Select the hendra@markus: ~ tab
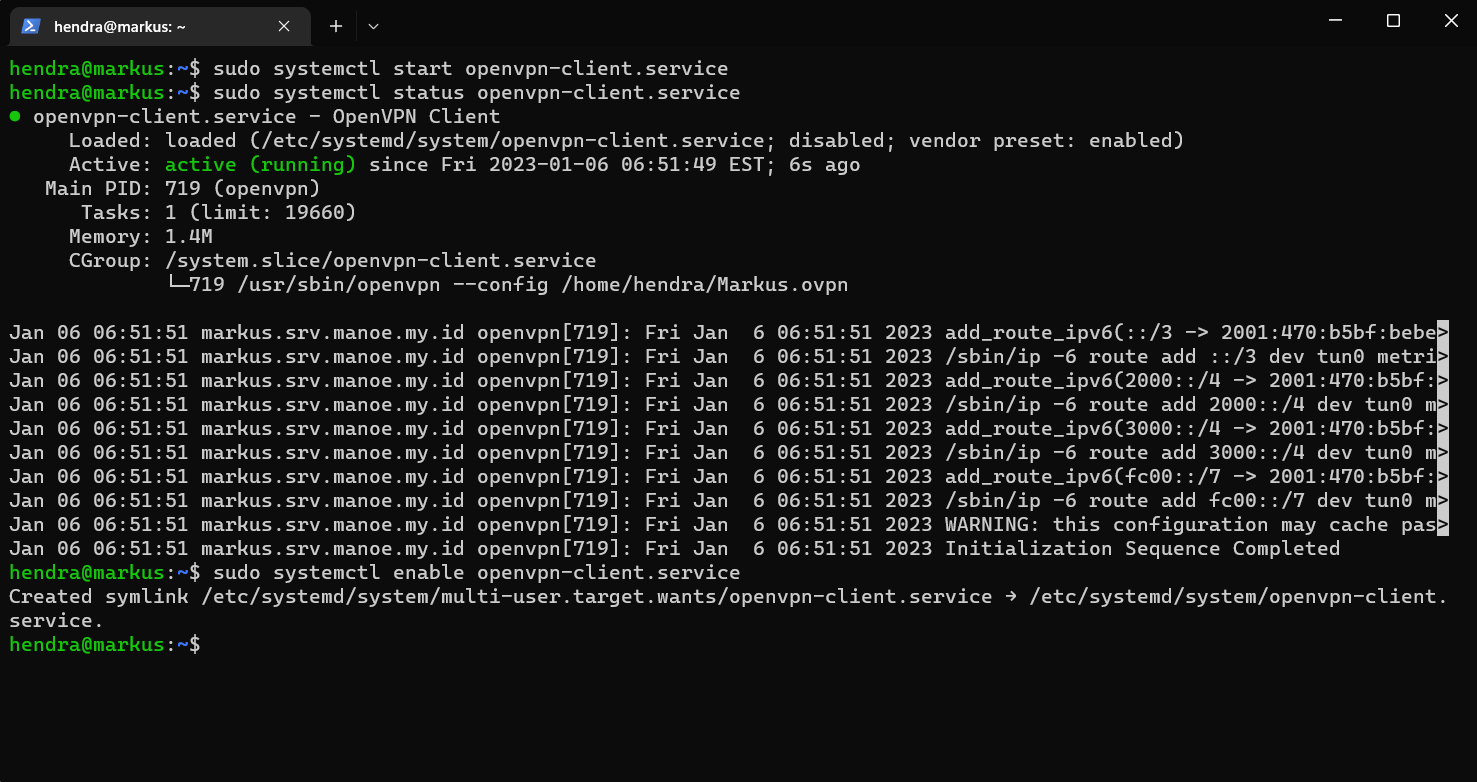The image size is (1477, 782). pos(160,26)
